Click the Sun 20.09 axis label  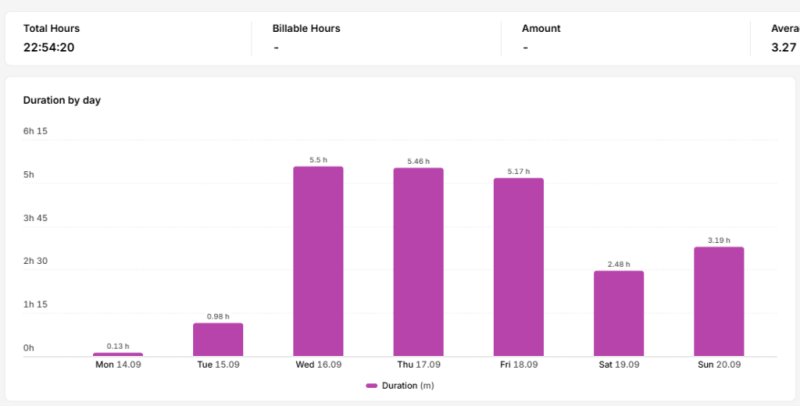(719, 365)
